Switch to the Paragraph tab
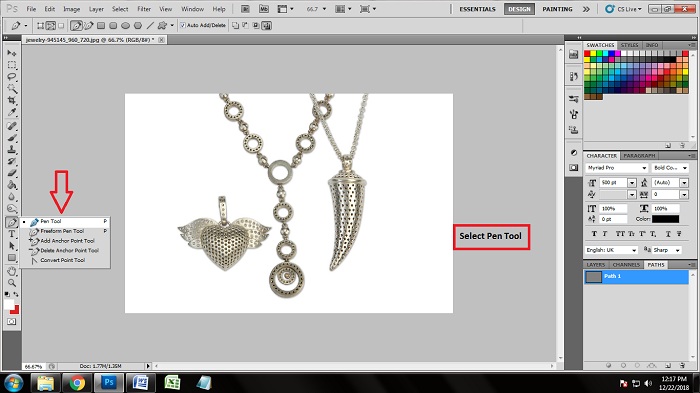700x393 pixels. pos(639,156)
